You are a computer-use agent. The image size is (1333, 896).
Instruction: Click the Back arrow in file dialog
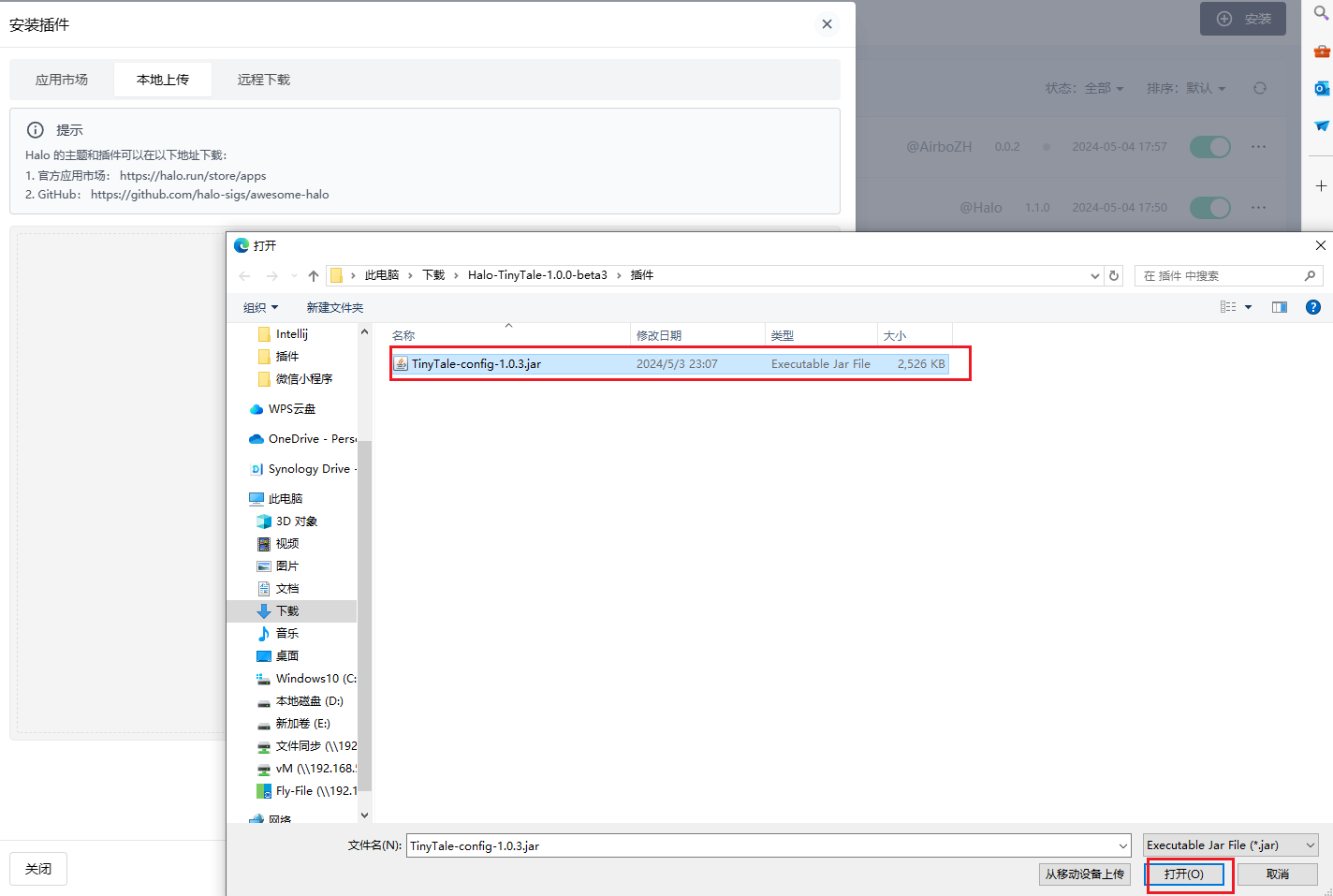click(244, 275)
